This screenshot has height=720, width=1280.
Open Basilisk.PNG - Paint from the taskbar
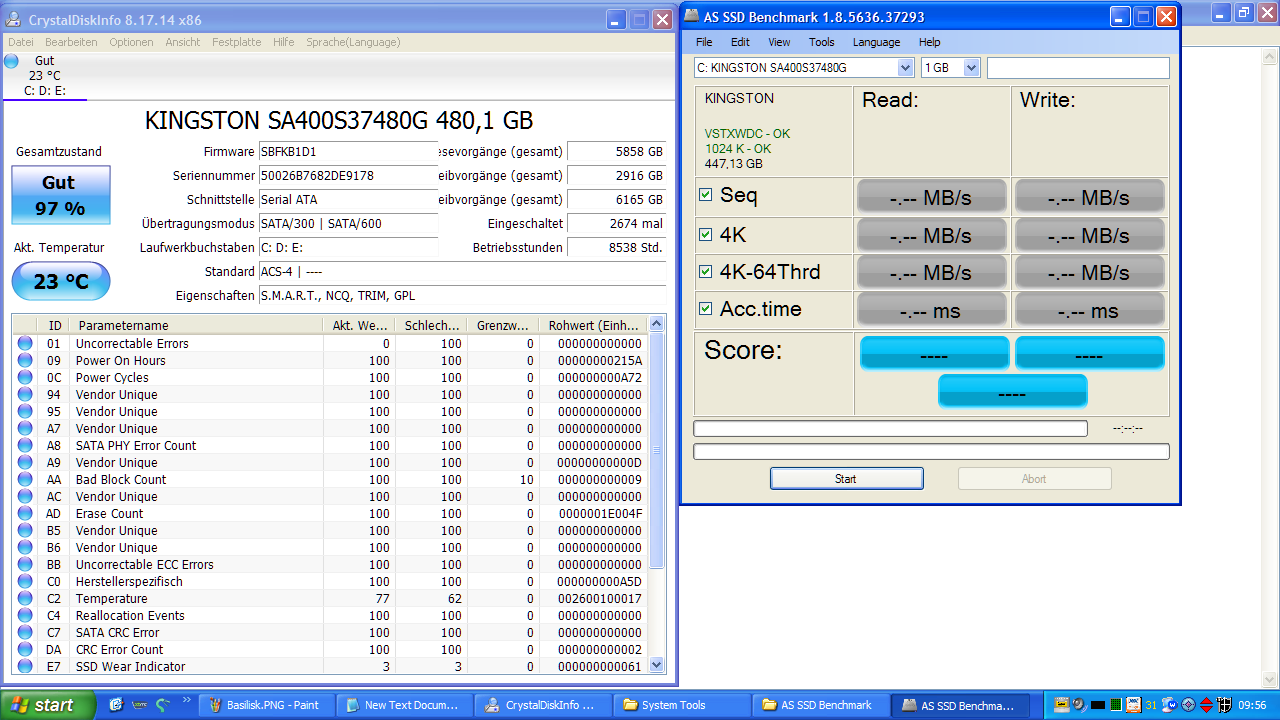(265, 705)
